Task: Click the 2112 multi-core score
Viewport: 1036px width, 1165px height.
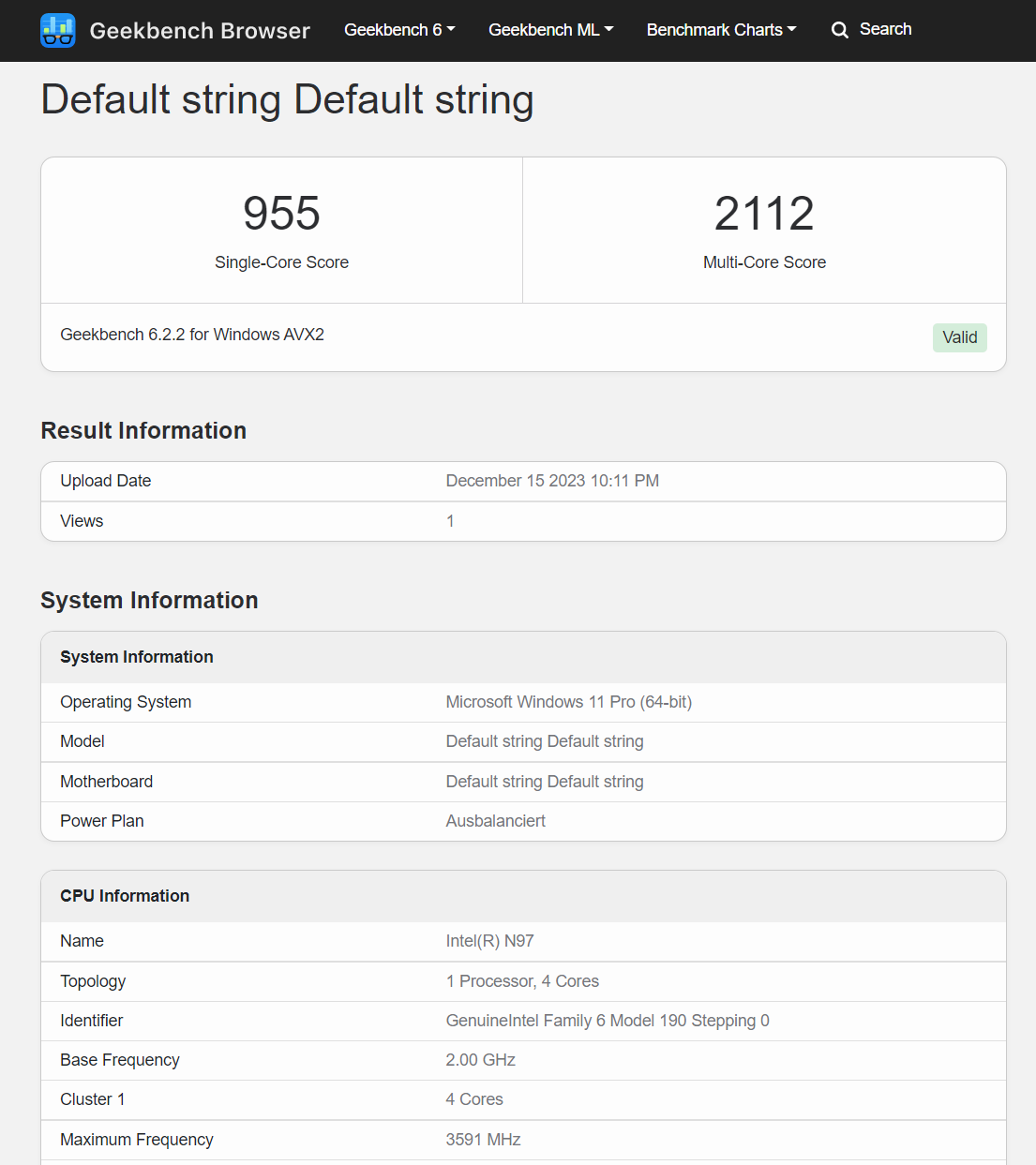Action: point(764,213)
